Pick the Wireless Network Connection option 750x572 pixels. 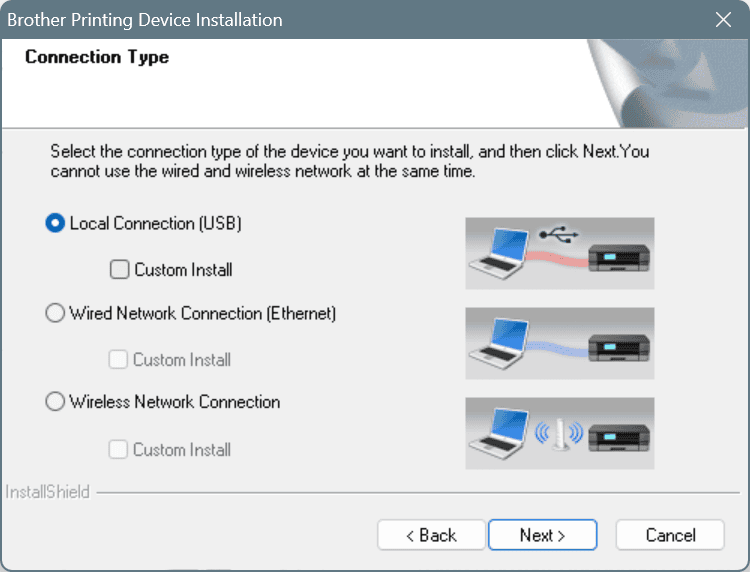tap(56, 402)
